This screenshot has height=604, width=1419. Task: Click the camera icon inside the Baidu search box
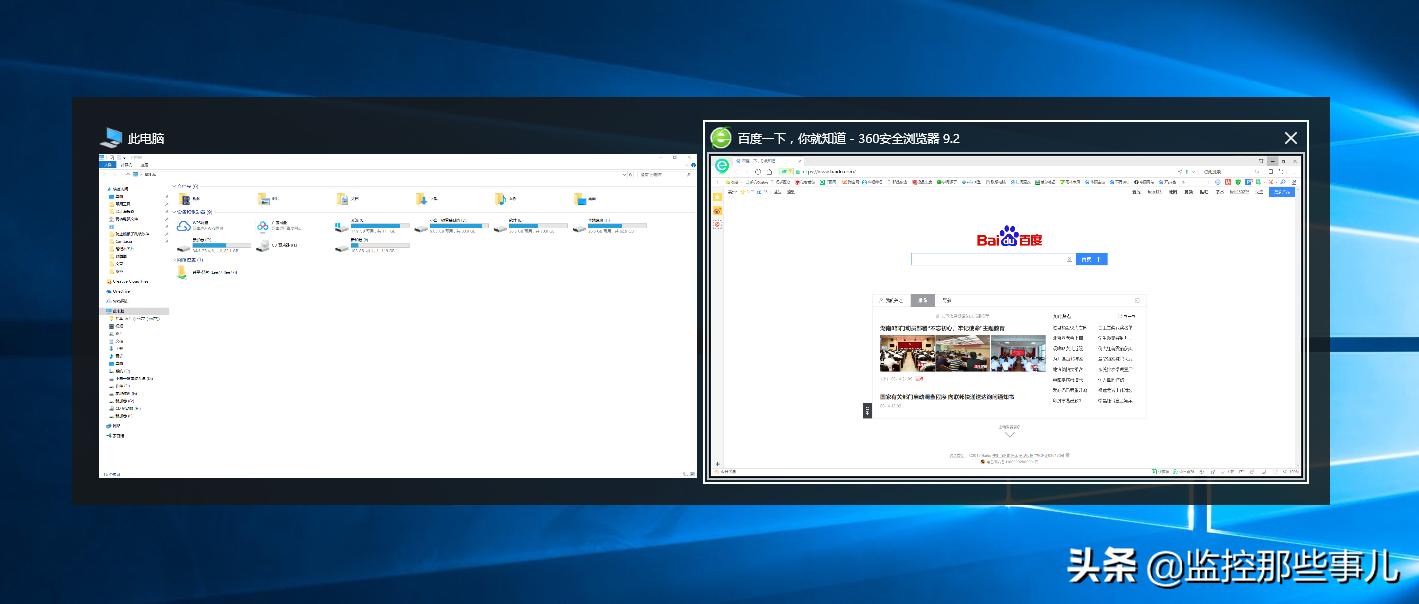[x=1069, y=259]
